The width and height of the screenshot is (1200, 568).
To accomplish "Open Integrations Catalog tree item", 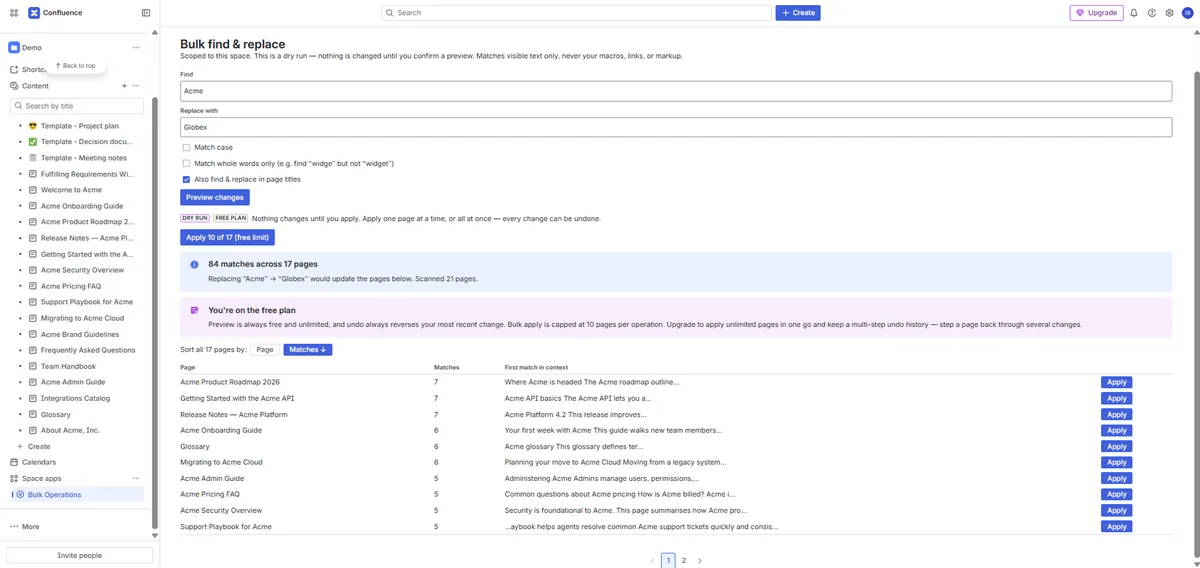I will tap(76, 398).
